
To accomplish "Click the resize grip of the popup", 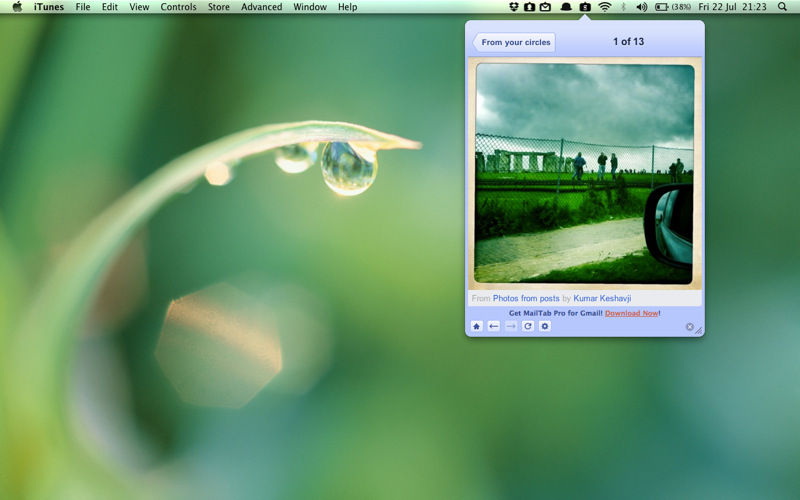I will 699,331.
